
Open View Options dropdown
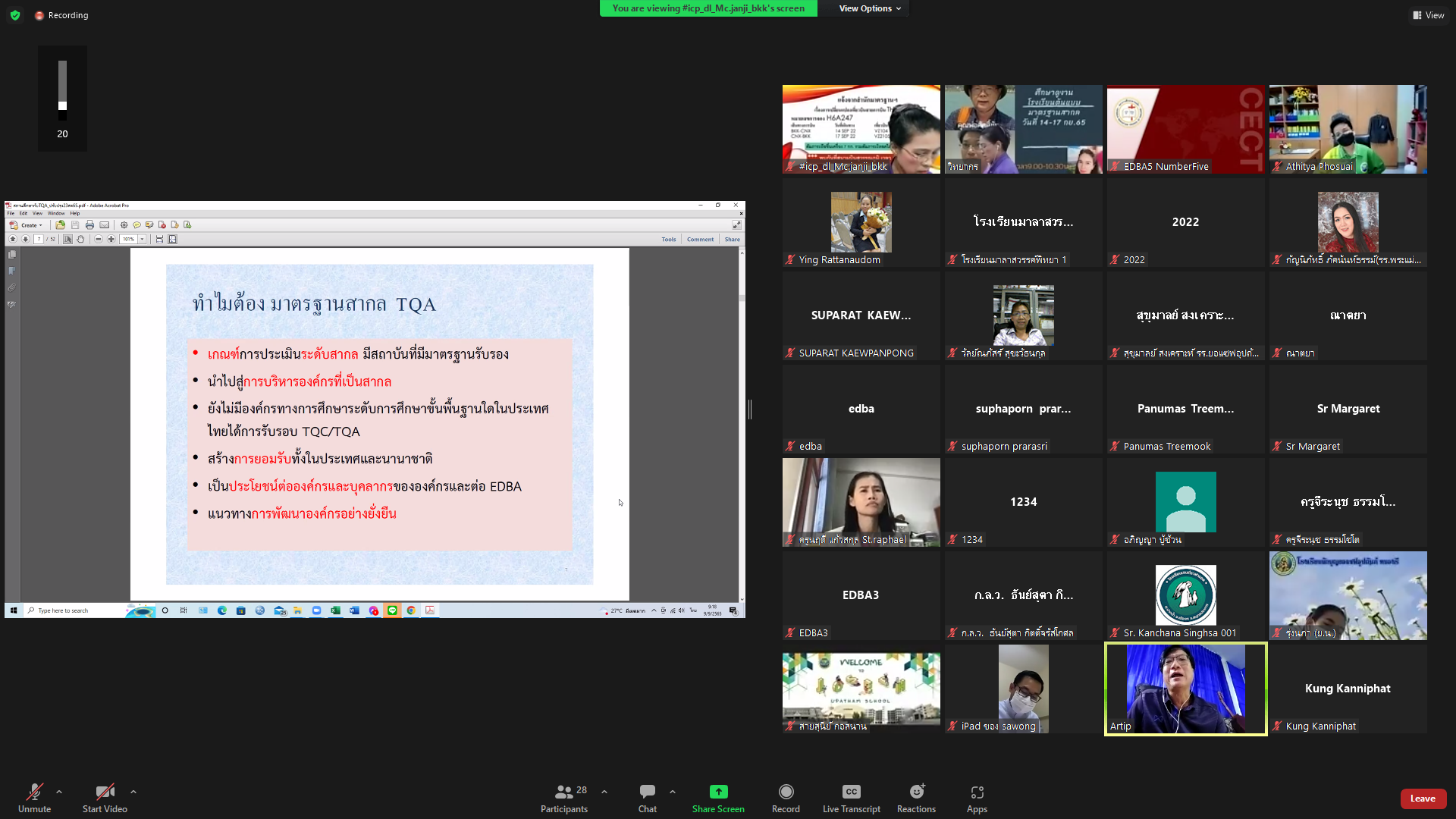[870, 8]
